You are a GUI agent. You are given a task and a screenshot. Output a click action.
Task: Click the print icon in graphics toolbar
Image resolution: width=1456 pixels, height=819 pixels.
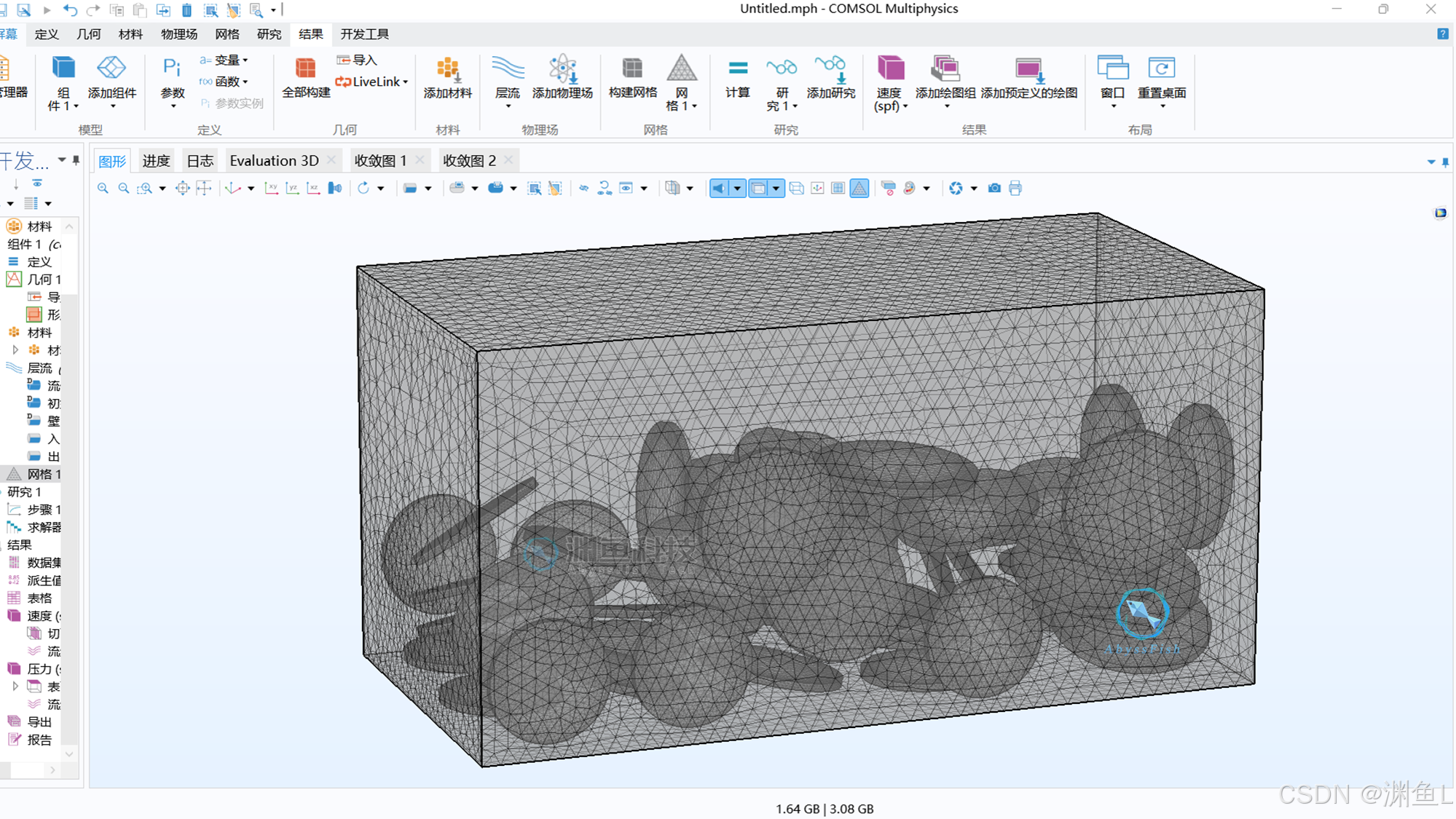point(1015,189)
